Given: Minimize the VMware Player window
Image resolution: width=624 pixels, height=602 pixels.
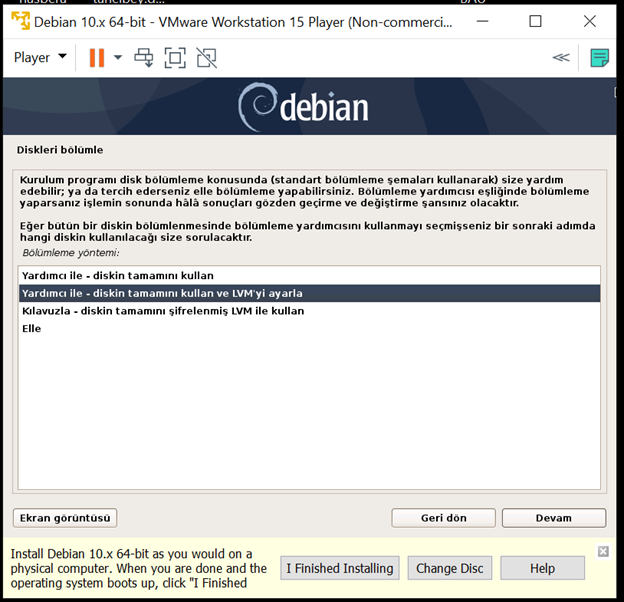Looking at the screenshot, I should tap(483, 21).
